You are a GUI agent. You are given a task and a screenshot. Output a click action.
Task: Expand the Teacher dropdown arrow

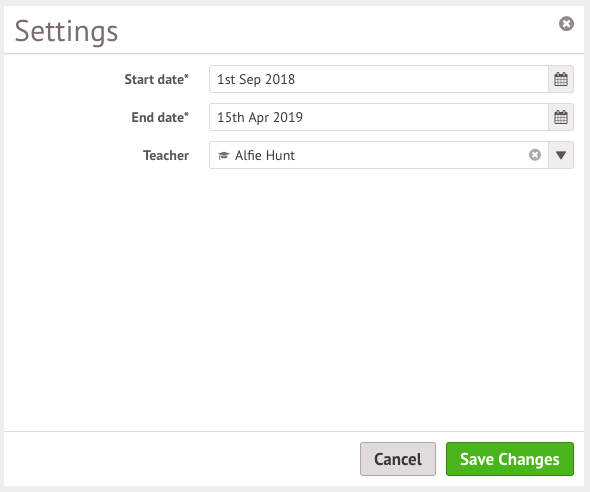pyautogui.click(x=561, y=155)
